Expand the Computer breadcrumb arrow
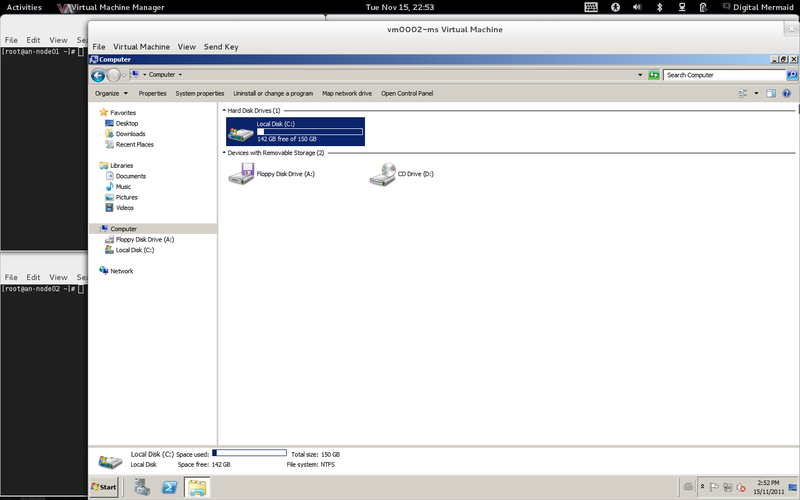The width and height of the screenshot is (800, 500). (x=180, y=74)
